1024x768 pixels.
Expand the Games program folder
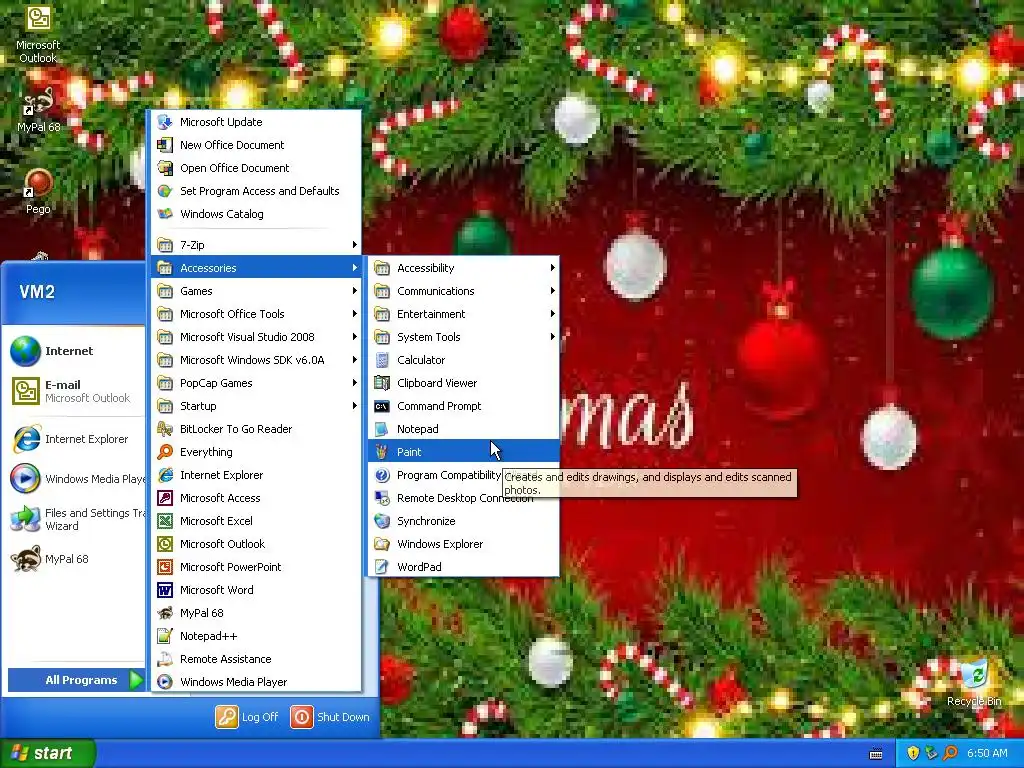click(x=257, y=291)
